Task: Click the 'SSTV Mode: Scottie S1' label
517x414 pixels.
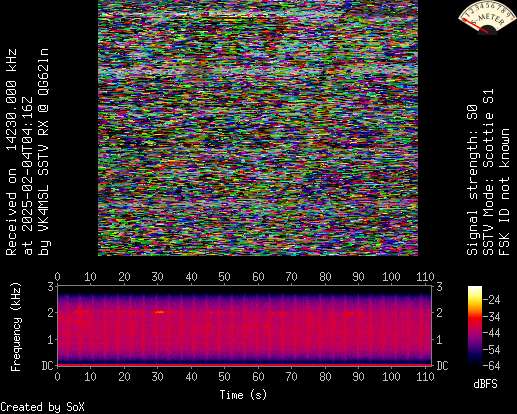Action: [488, 172]
